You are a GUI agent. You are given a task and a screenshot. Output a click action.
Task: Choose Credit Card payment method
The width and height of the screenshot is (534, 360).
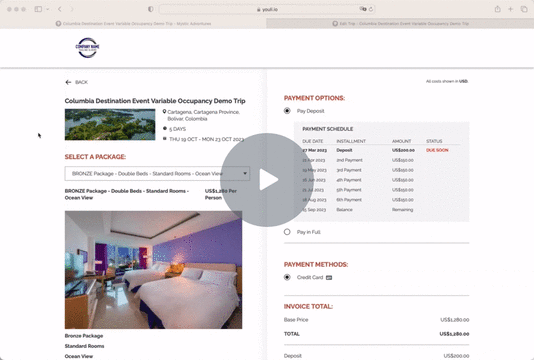287,277
